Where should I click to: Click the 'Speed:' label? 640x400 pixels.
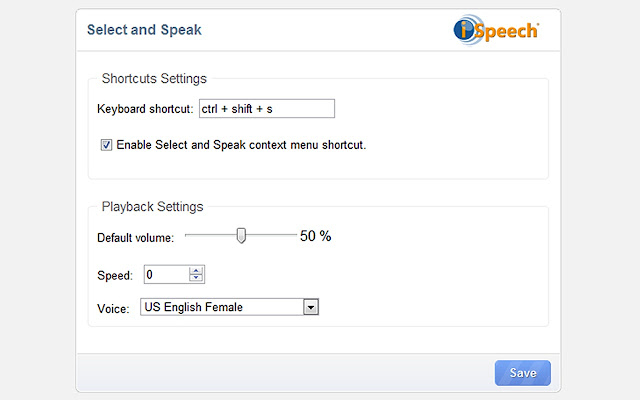[x=115, y=275]
